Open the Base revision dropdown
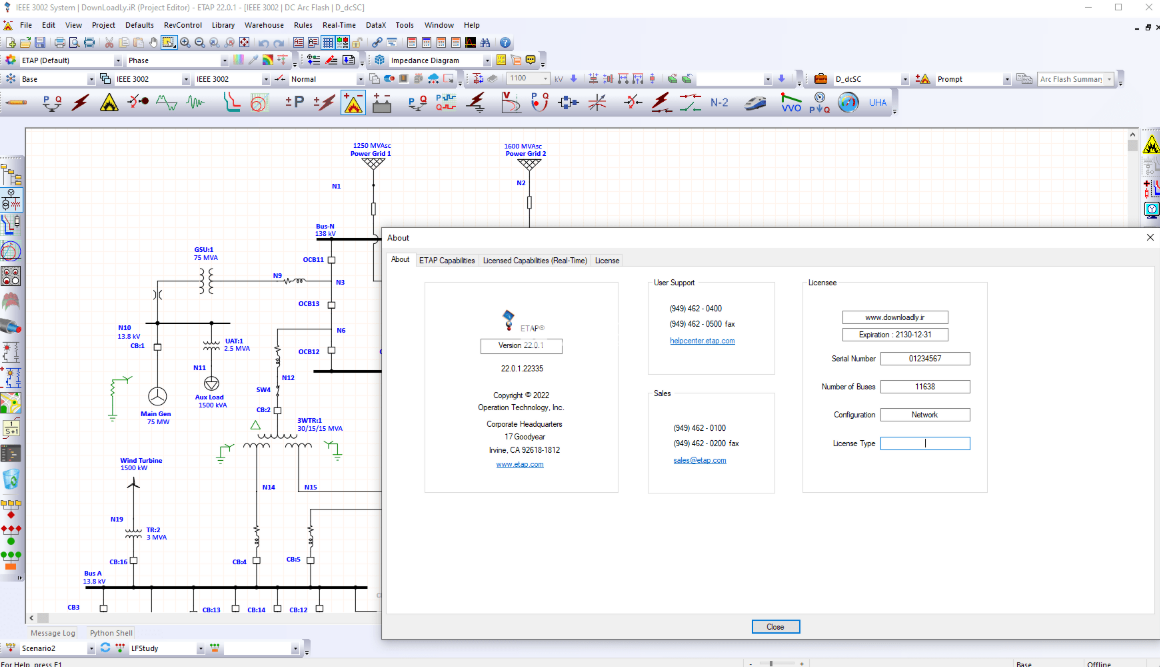 (91, 79)
